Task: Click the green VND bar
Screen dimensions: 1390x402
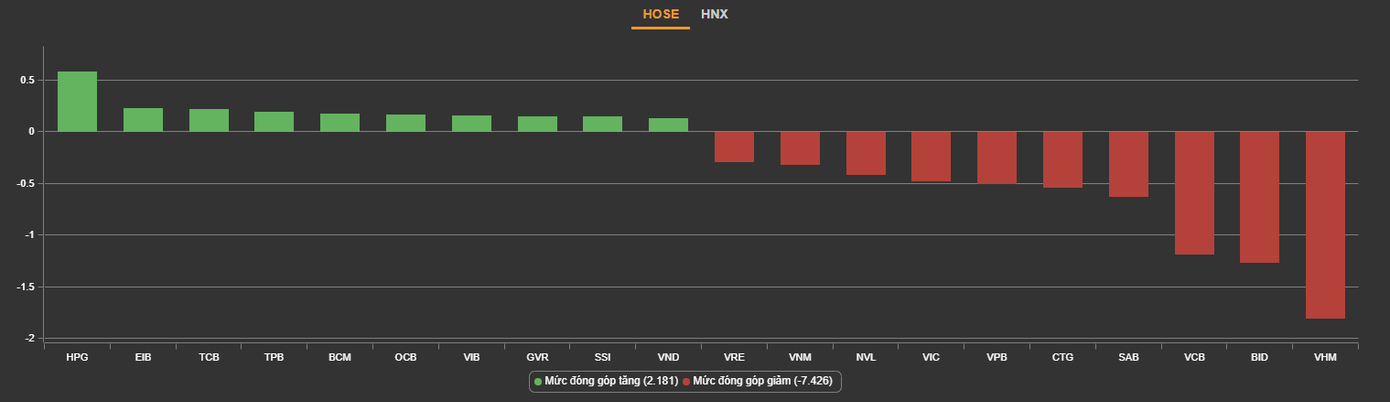Action: [x=668, y=125]
